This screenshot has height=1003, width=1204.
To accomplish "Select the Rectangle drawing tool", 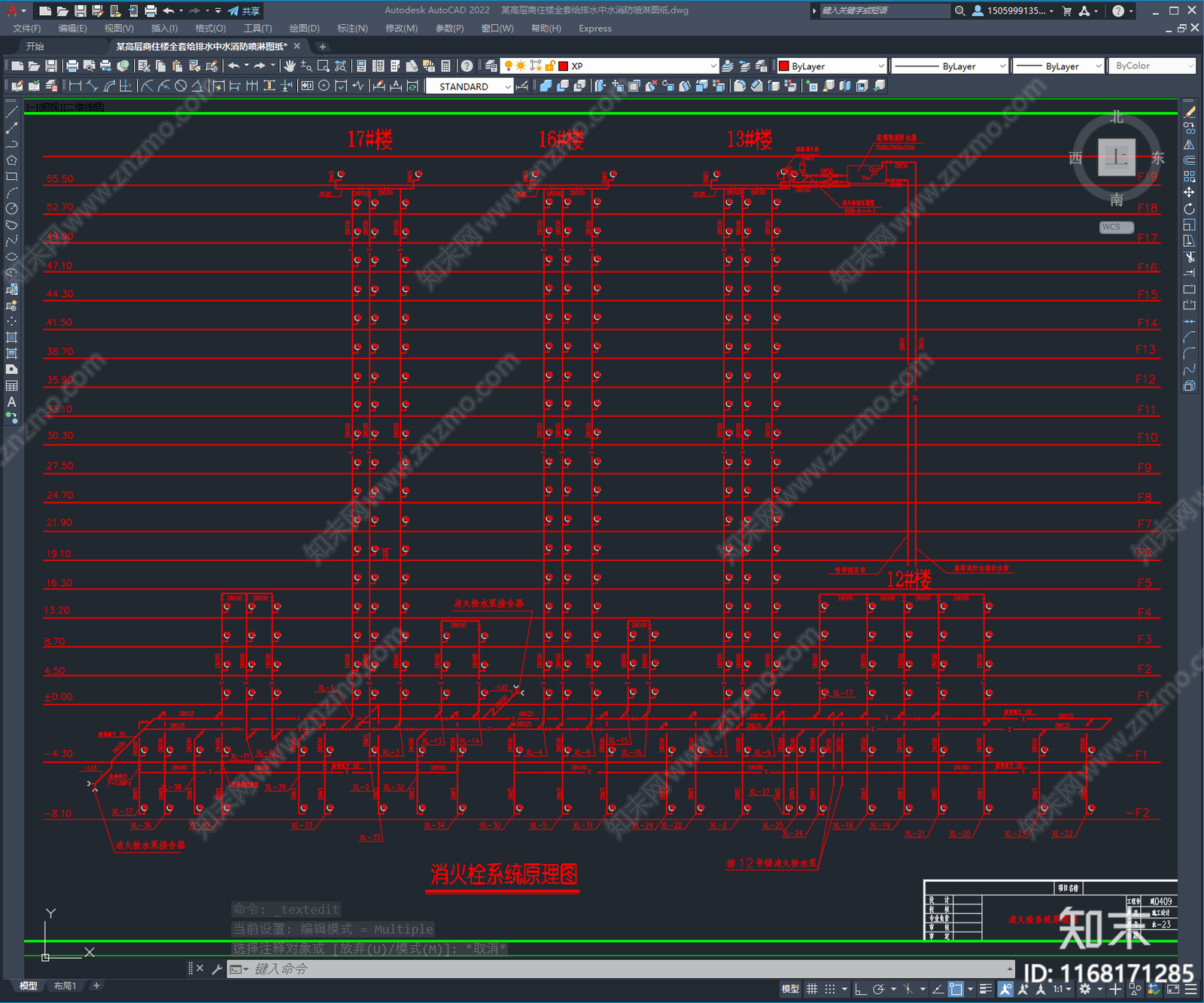I will [11, 177].
